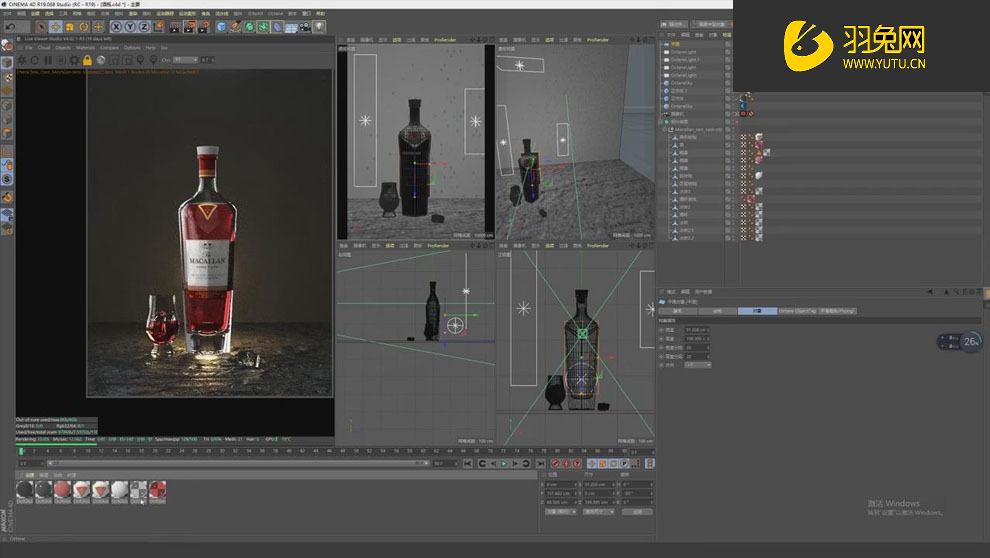Click the Camera object icon in the toolbar
Screen dimensions: 990x558
305,27
